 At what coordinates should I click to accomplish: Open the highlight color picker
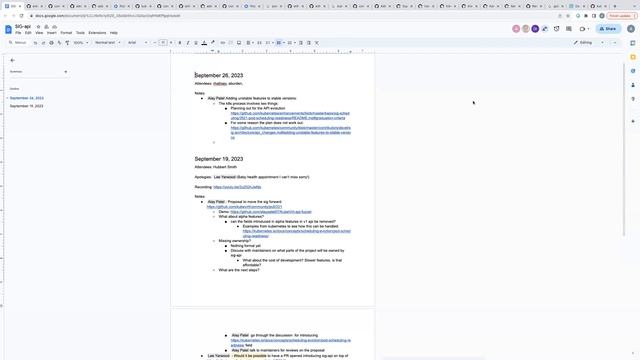[212, 42]
